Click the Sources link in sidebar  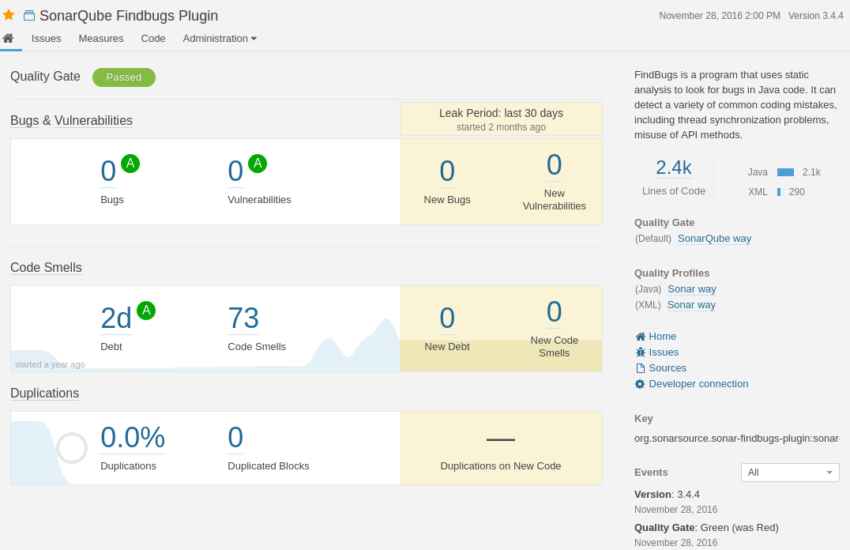tap(667, 368)
